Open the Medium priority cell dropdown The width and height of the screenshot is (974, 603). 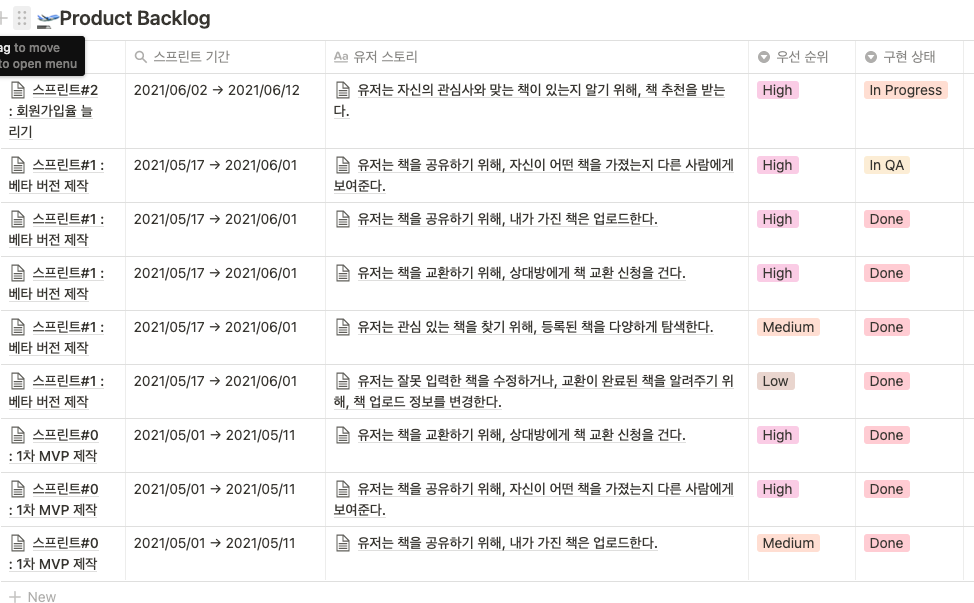[x=788, y=327]
